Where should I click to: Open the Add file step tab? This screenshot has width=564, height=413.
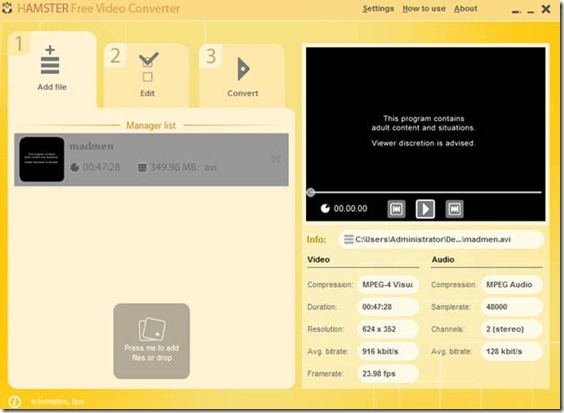click(52, 68)
